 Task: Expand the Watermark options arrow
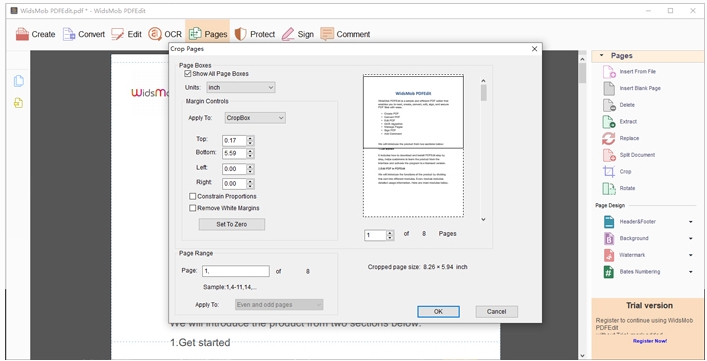(x=691, y=255)
